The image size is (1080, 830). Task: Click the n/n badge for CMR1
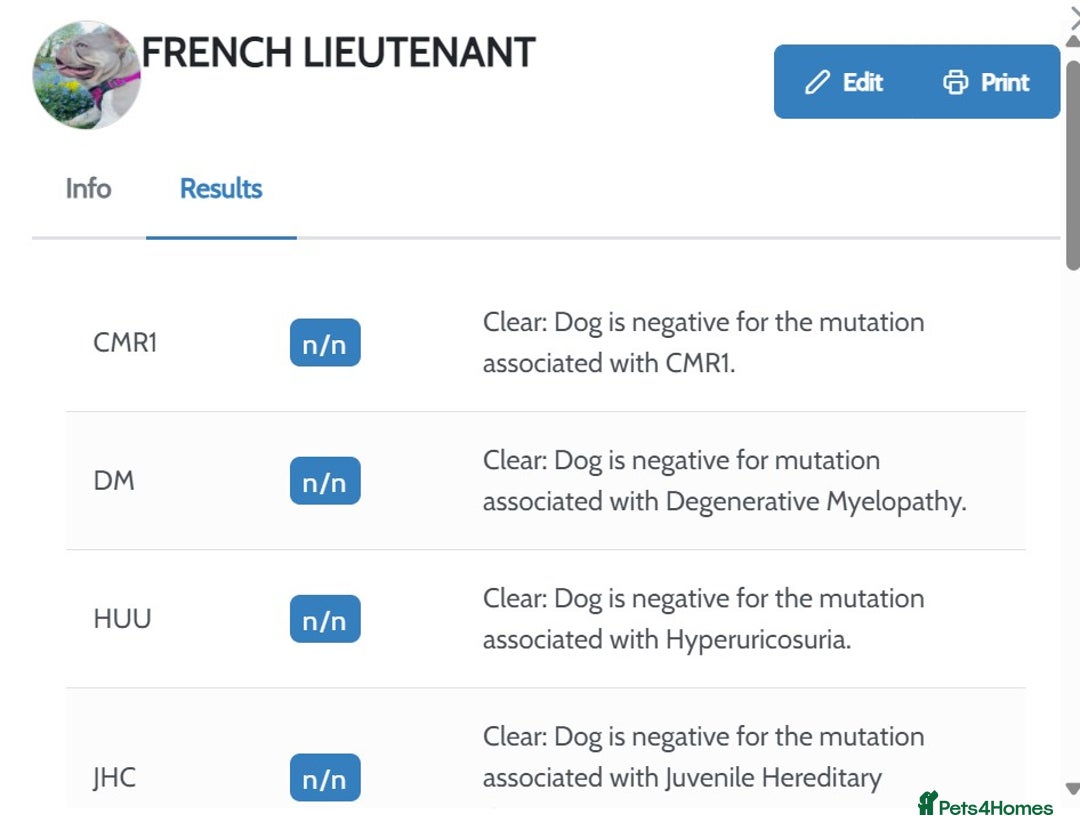tap(324, 344)
